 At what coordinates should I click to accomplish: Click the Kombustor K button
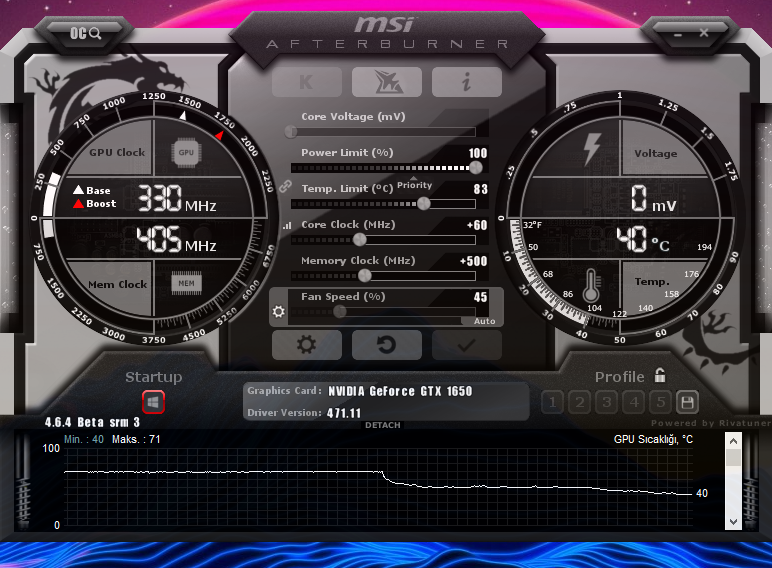[307, 82]
